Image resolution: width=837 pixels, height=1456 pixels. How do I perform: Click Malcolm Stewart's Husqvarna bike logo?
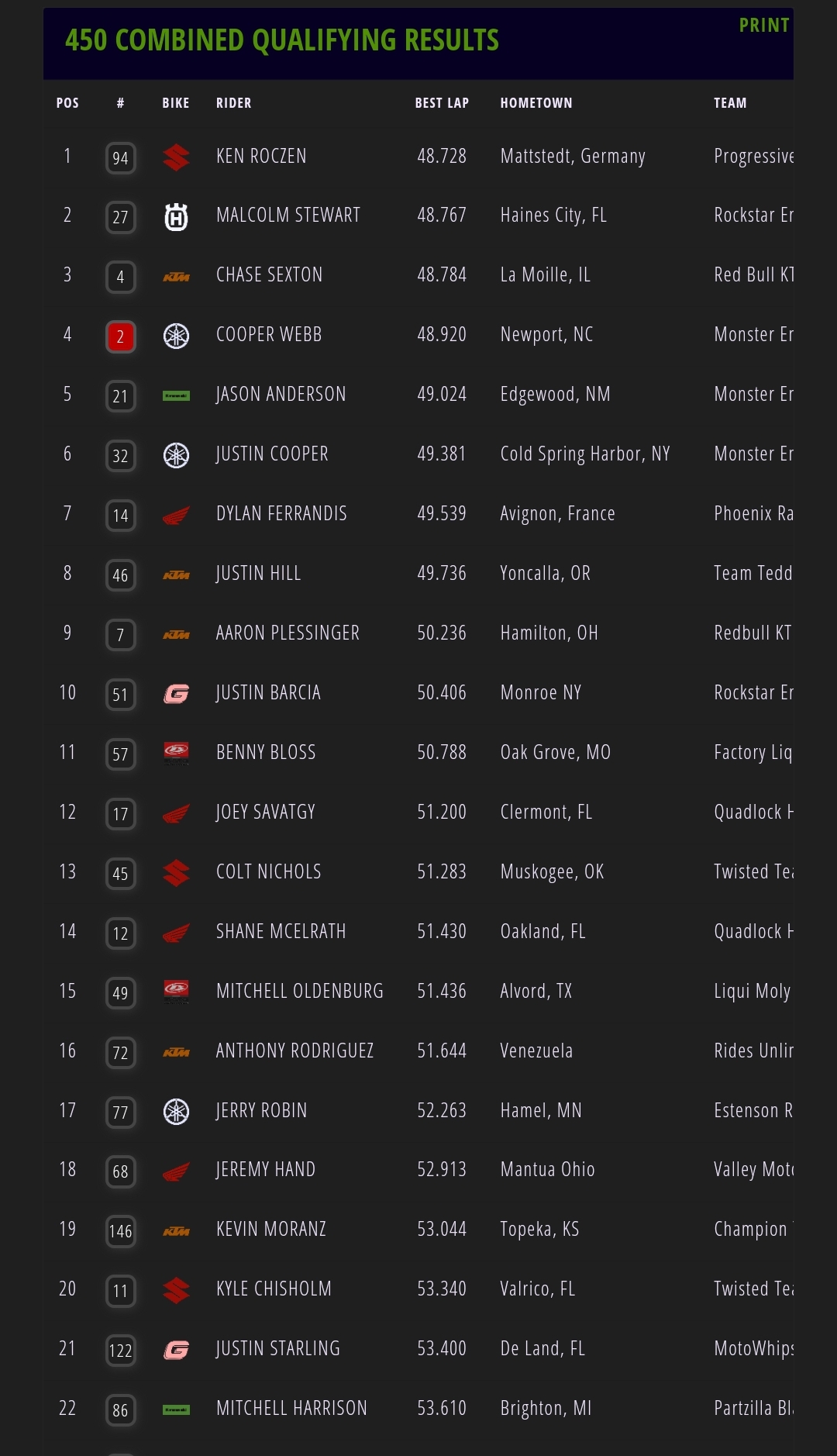(x=176, y=216)
